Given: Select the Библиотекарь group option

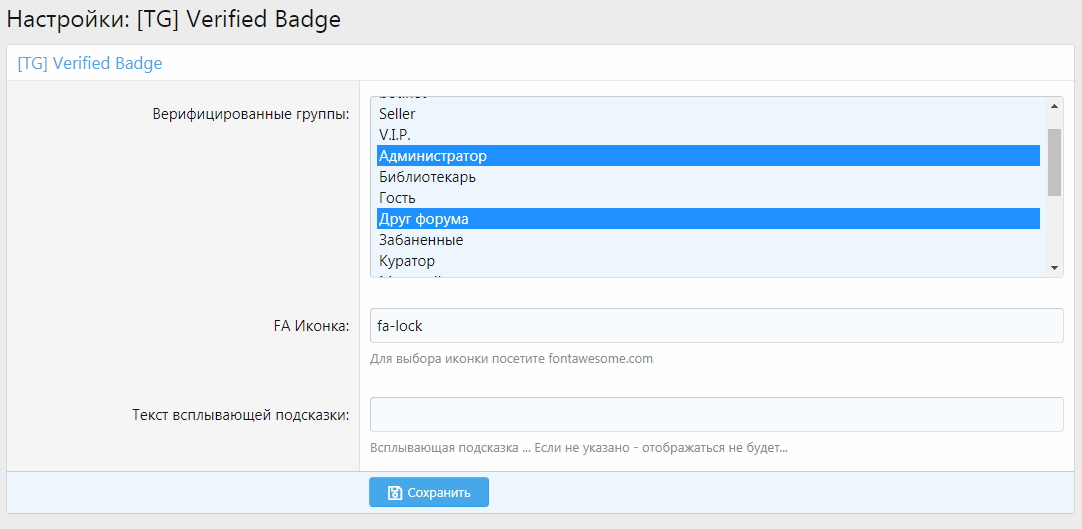Looking at the screenshot, I should (427, 177).
